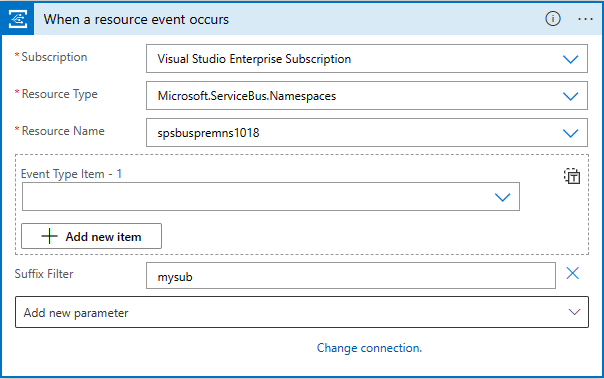This screenshot has width=604, height=379.
Task: Switch Event Type to text array input
Action: point(572,176)
